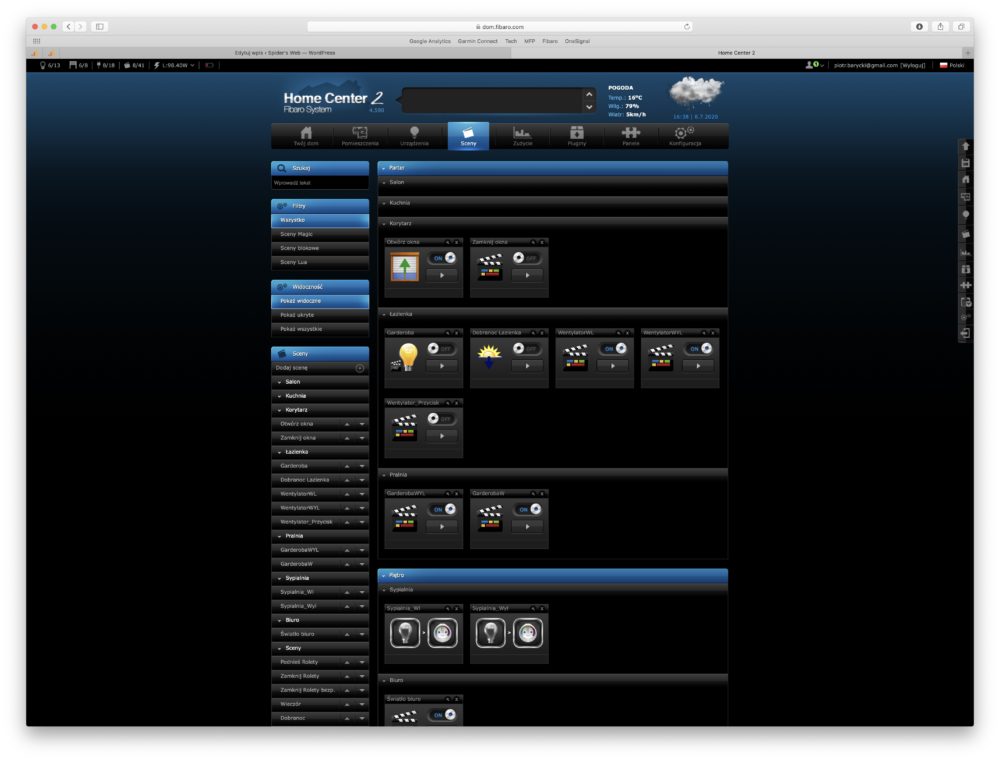Run the Garderoba scene with play button
The image size is (1000, 761).
(442, 366)
